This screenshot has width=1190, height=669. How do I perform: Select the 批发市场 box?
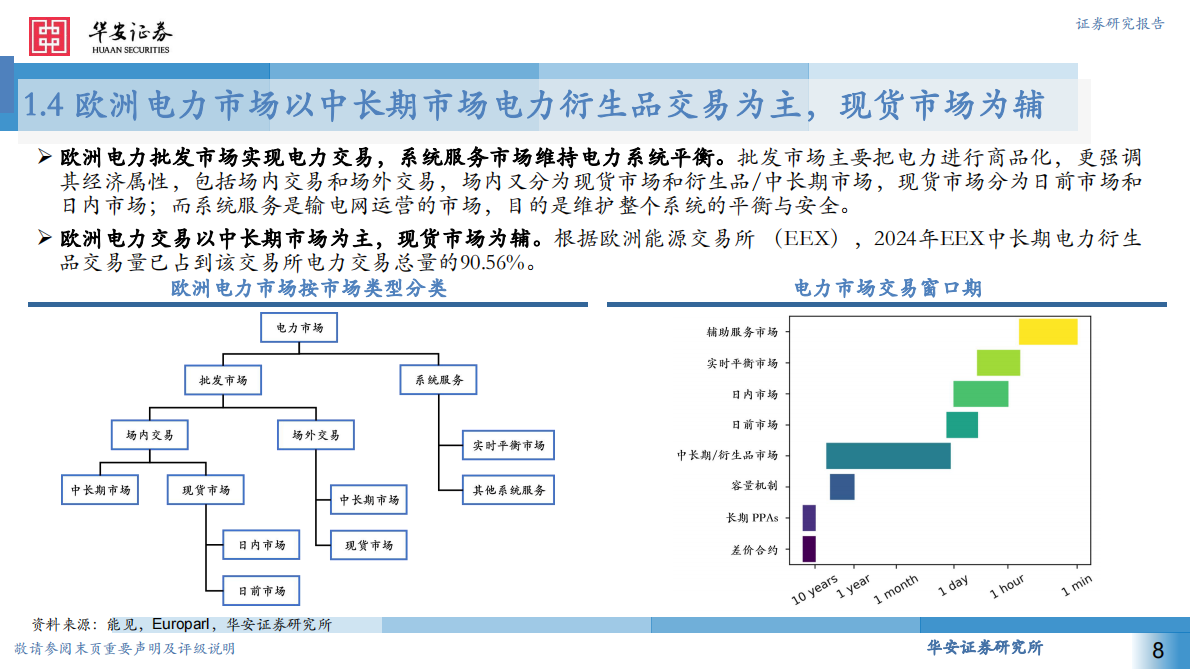click(x=223, y=380)
